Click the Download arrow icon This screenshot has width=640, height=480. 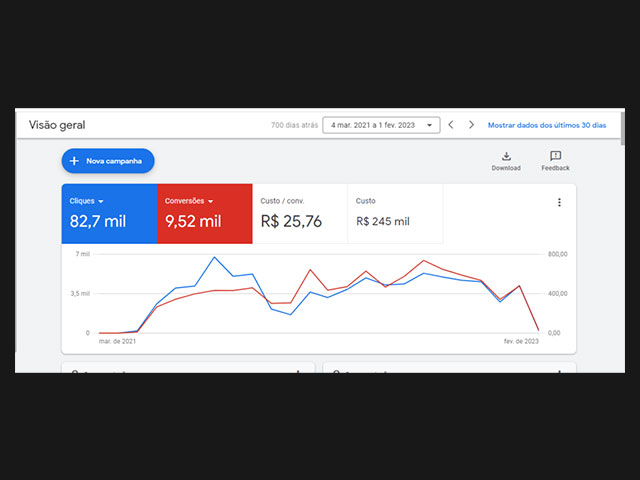click(x=506, y=156)
